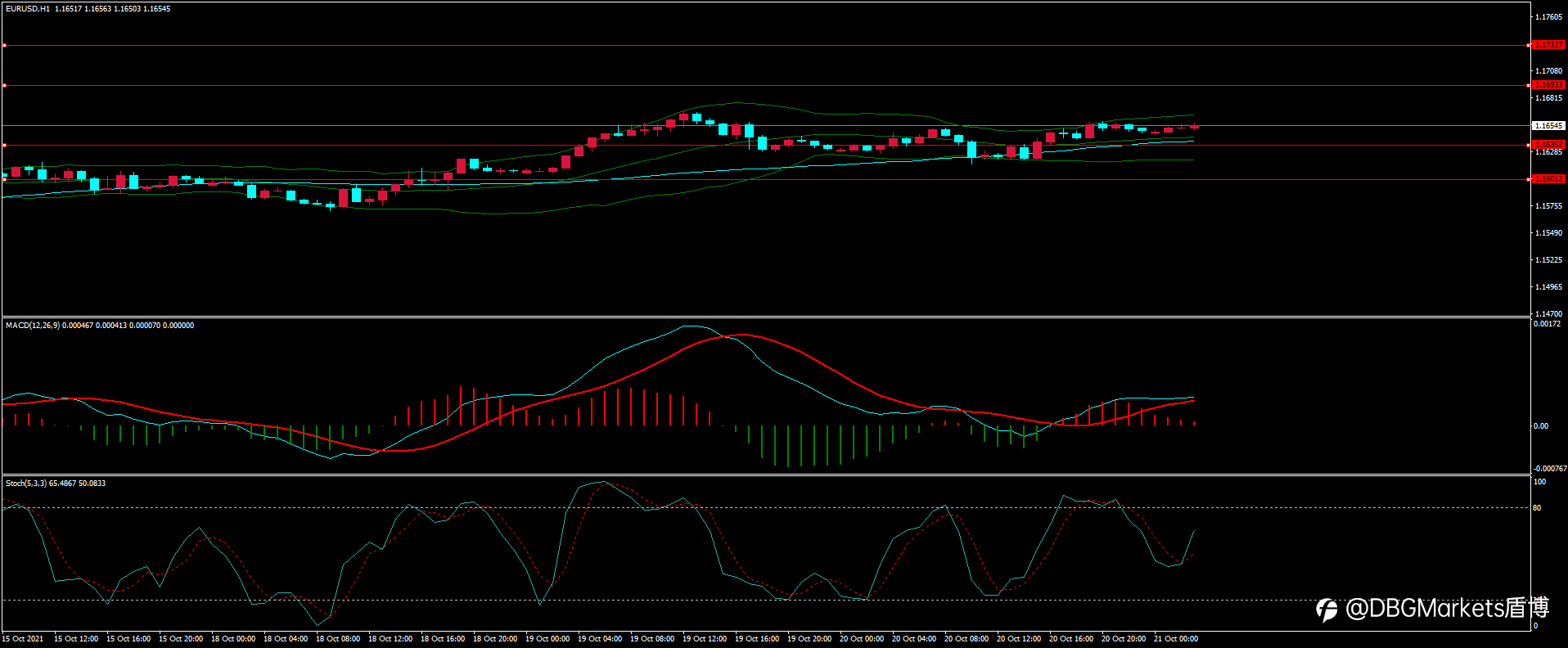Click the EURUSD,H1 chart title text

click(28, 9)
